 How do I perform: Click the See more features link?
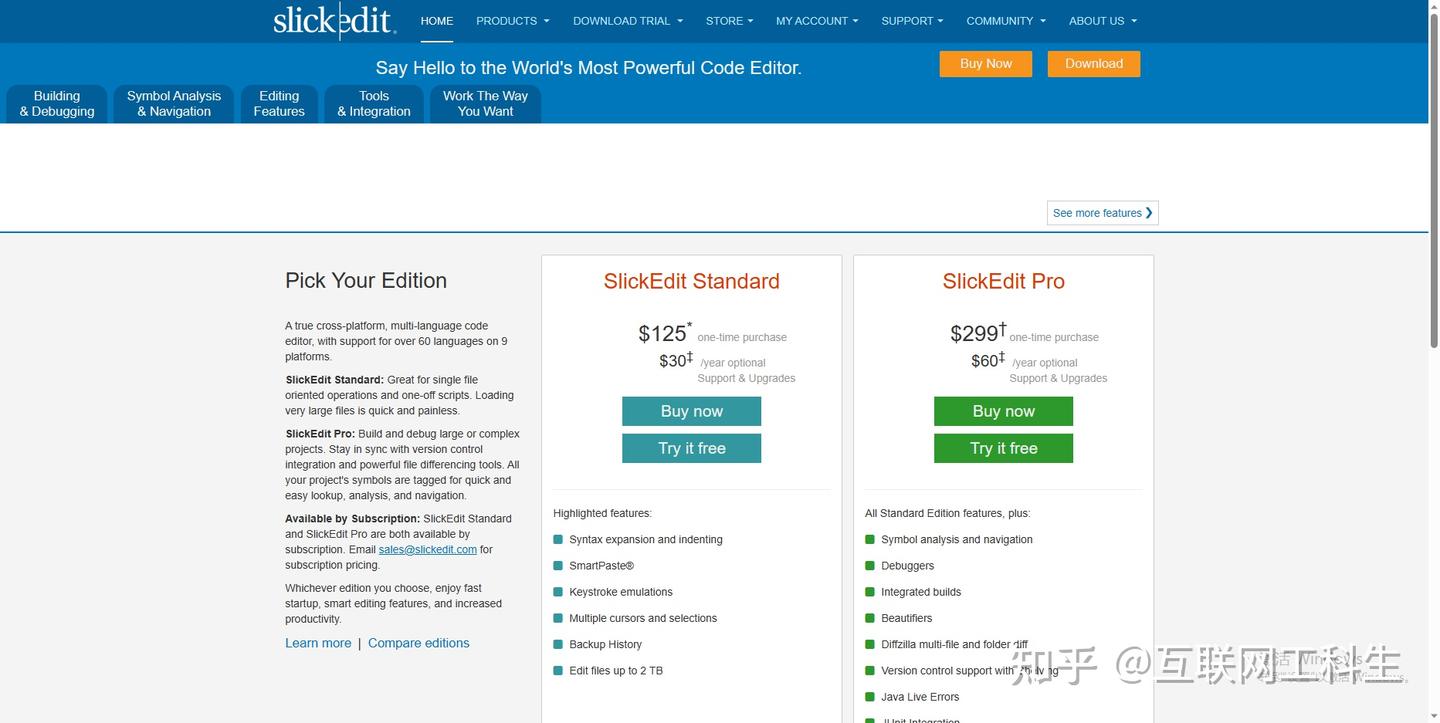click(1102, 213)
